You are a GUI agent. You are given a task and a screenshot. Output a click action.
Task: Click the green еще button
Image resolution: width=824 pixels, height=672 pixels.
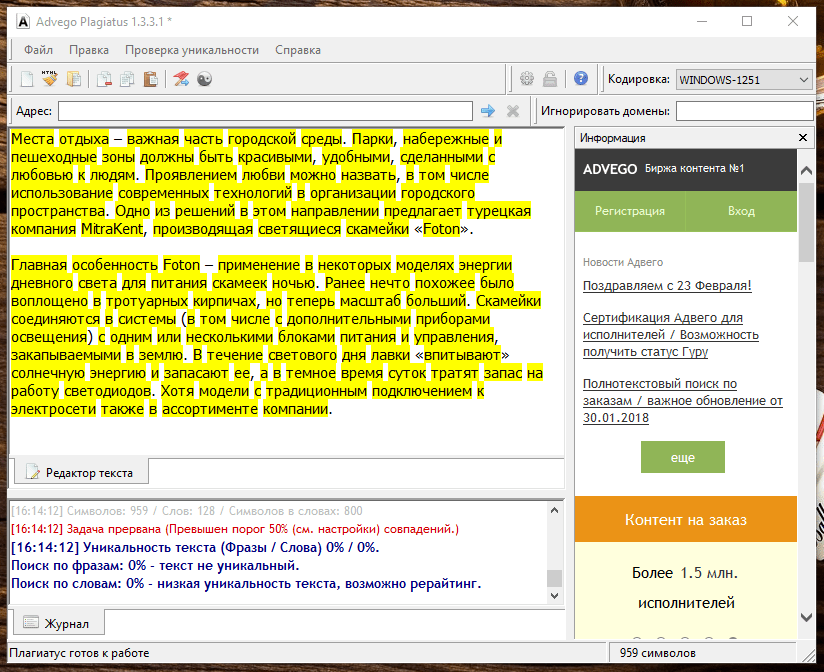click(682, 457)
